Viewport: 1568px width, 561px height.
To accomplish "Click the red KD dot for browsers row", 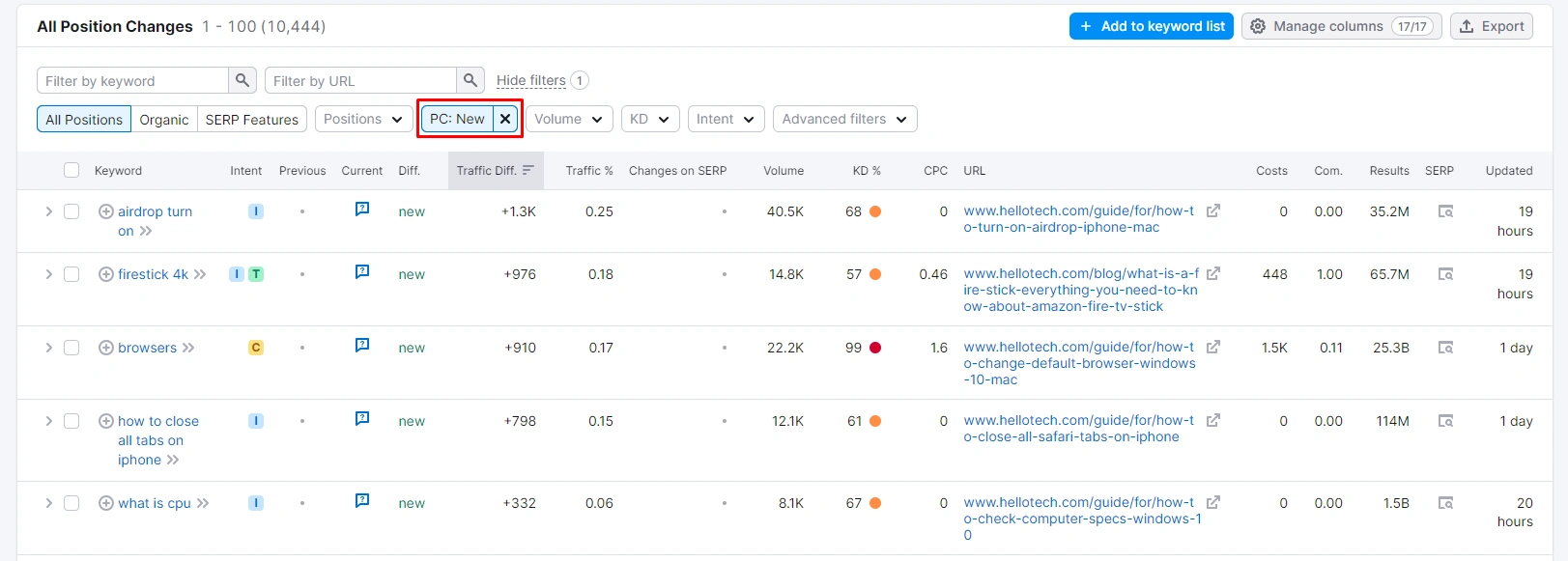I will tap(875, 348).
